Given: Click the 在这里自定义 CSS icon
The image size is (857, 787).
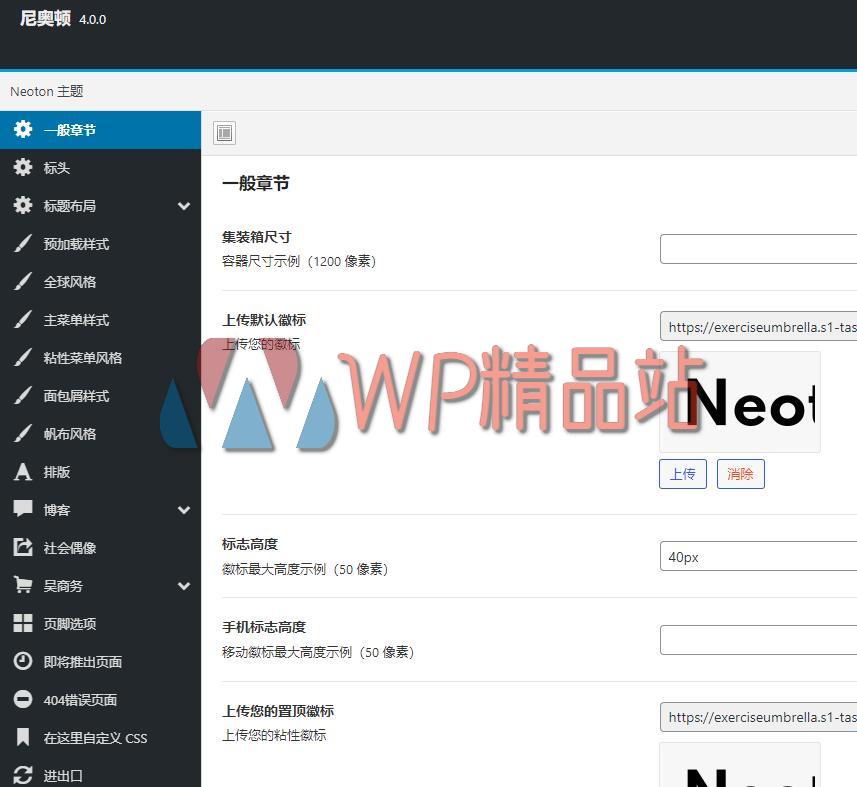Looking at the screenshot, I should coord(22,737).
